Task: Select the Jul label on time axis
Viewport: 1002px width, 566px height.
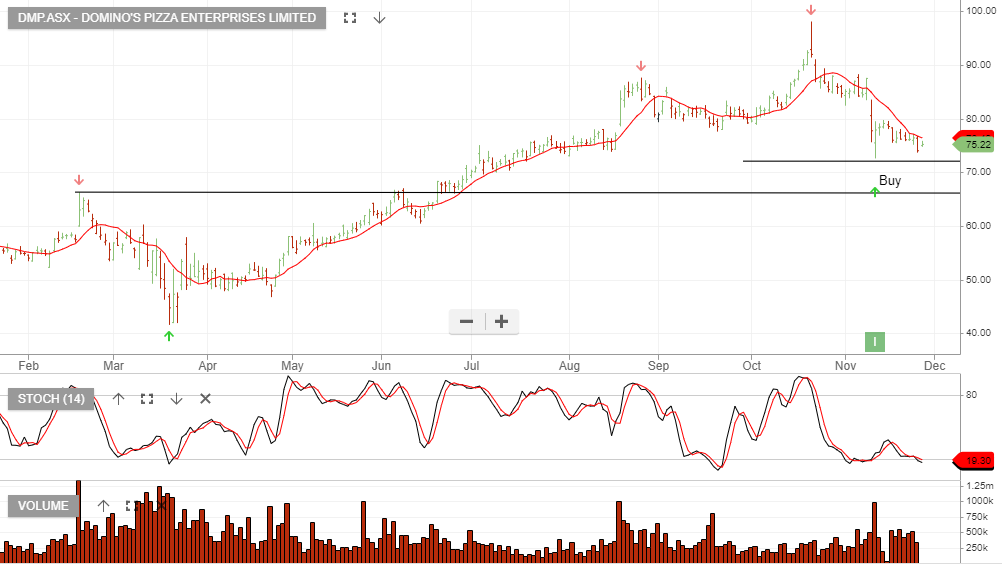Action: coord(471,365)
